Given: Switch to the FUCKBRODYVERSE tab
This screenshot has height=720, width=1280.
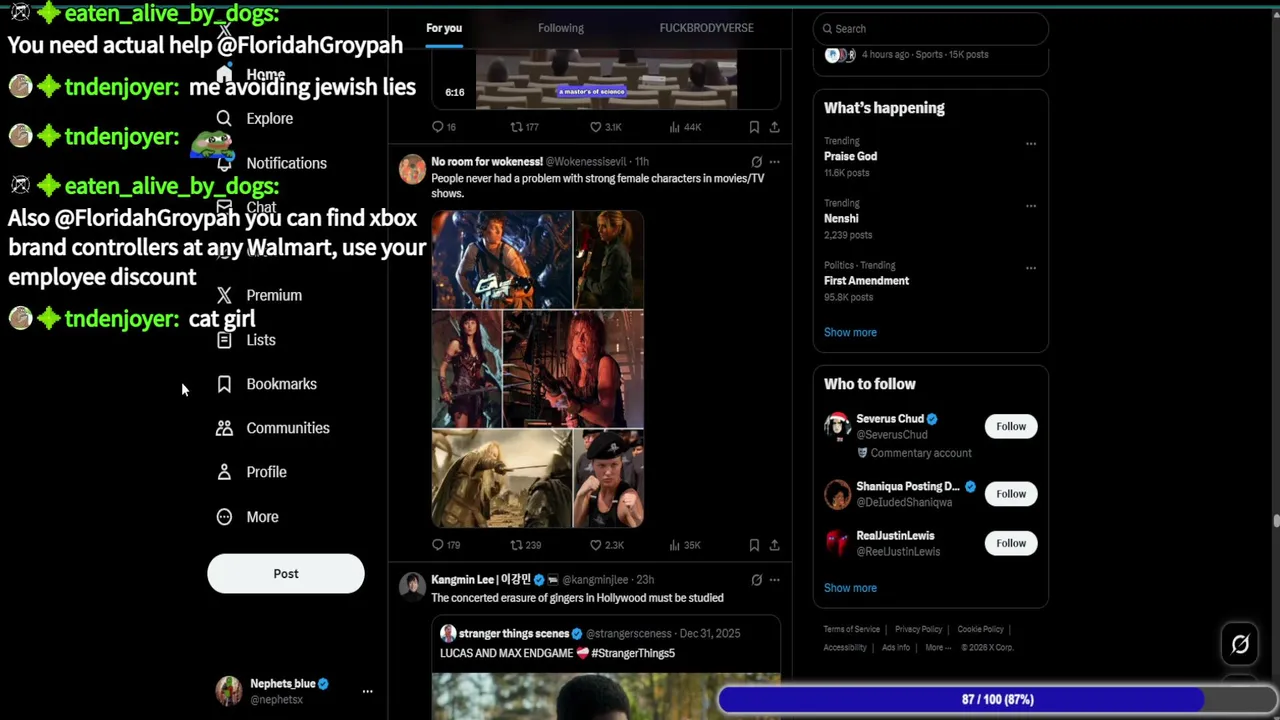Looking at the screenshot, I should (x=706, y=28).
